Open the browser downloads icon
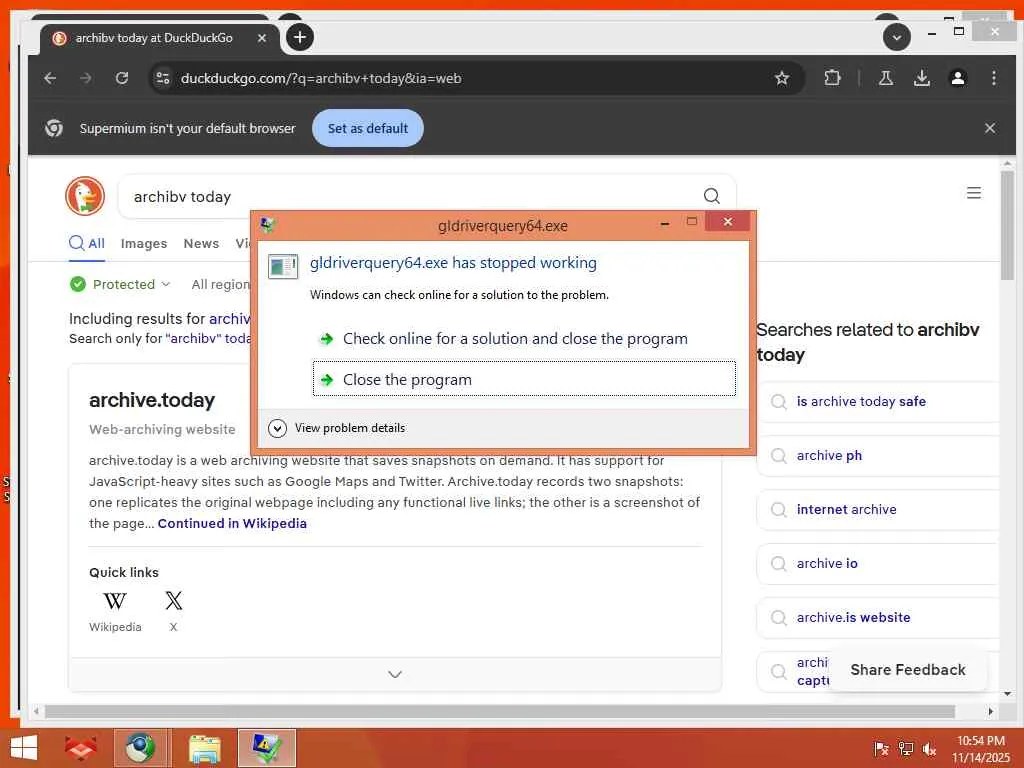Screen dimensions: 1024x768 (x=921, y=78)
